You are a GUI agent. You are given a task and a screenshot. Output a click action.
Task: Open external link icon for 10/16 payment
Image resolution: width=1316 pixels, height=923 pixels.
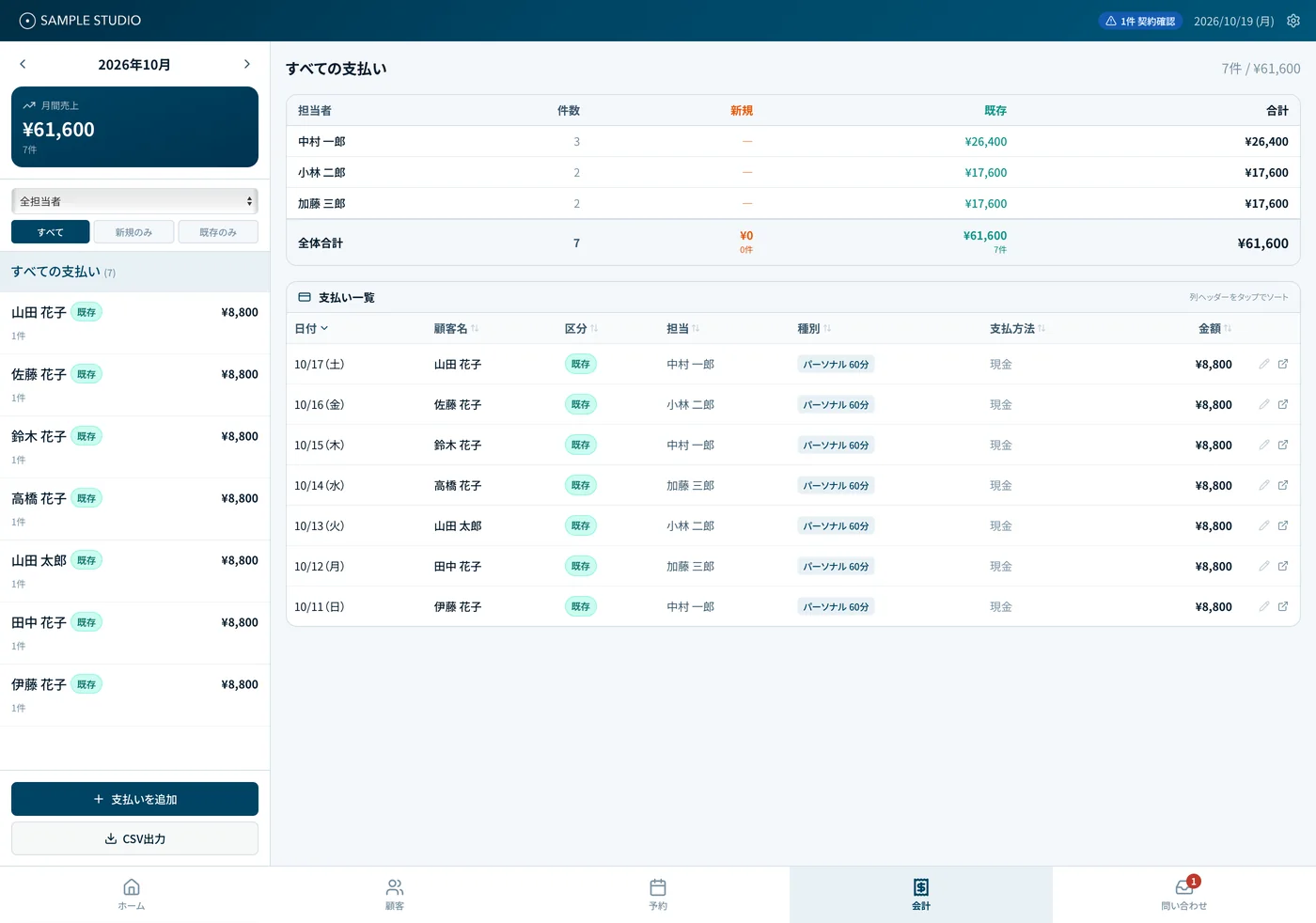[1283, 404]
